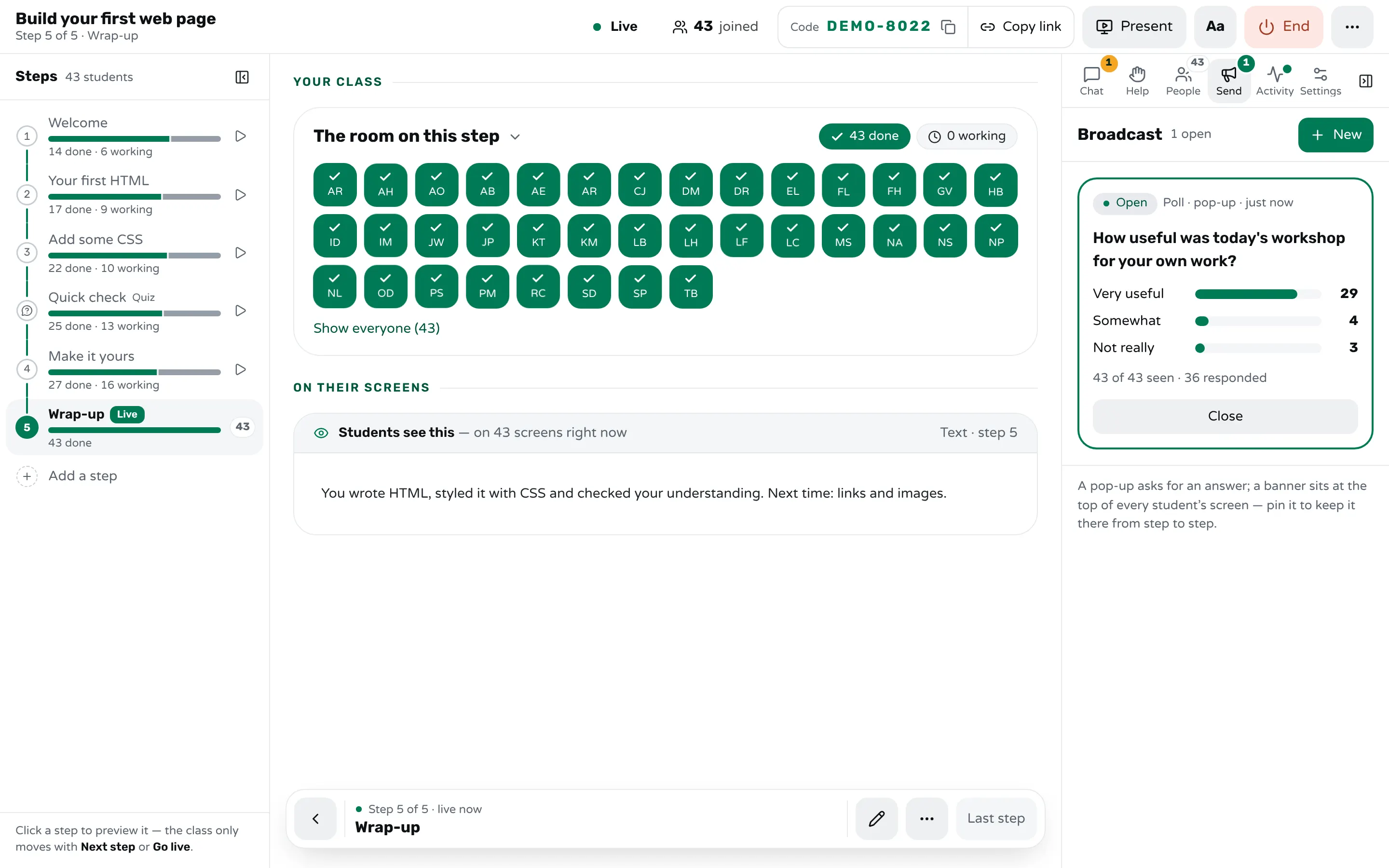The image size is (1389, 868).
Task: Click Show everyone (43) link
Action: click(x=377, y=328)
